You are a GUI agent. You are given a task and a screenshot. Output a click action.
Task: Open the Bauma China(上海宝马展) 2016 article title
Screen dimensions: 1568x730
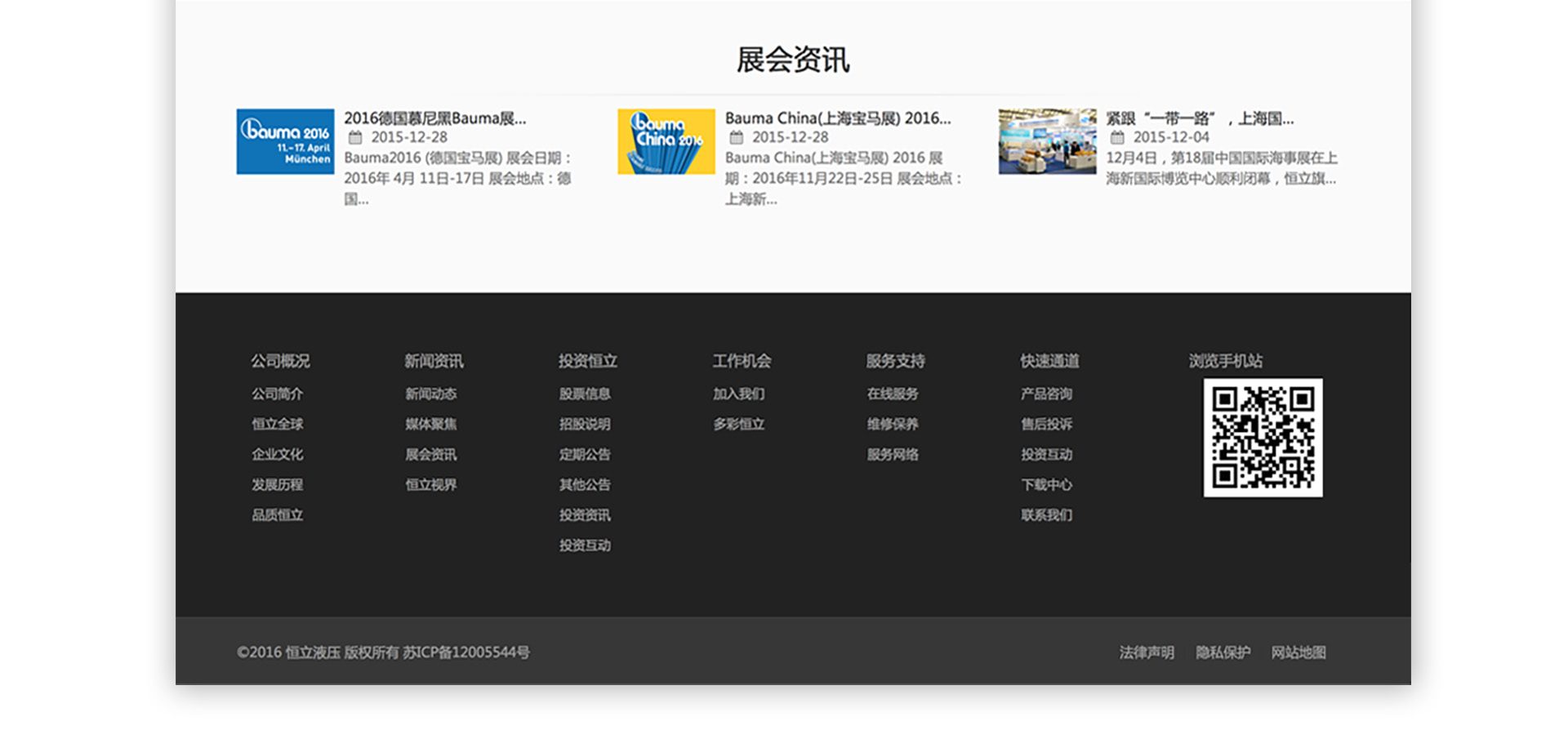point(837,118)
